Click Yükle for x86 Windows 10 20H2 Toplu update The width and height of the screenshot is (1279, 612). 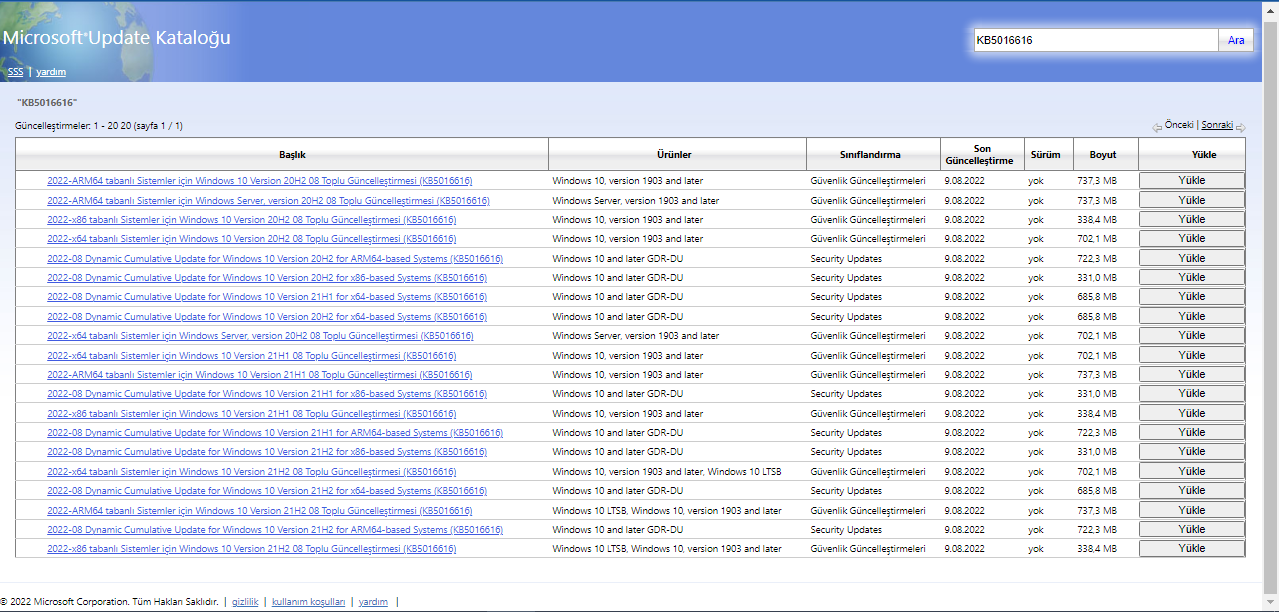pos(1192,219)
